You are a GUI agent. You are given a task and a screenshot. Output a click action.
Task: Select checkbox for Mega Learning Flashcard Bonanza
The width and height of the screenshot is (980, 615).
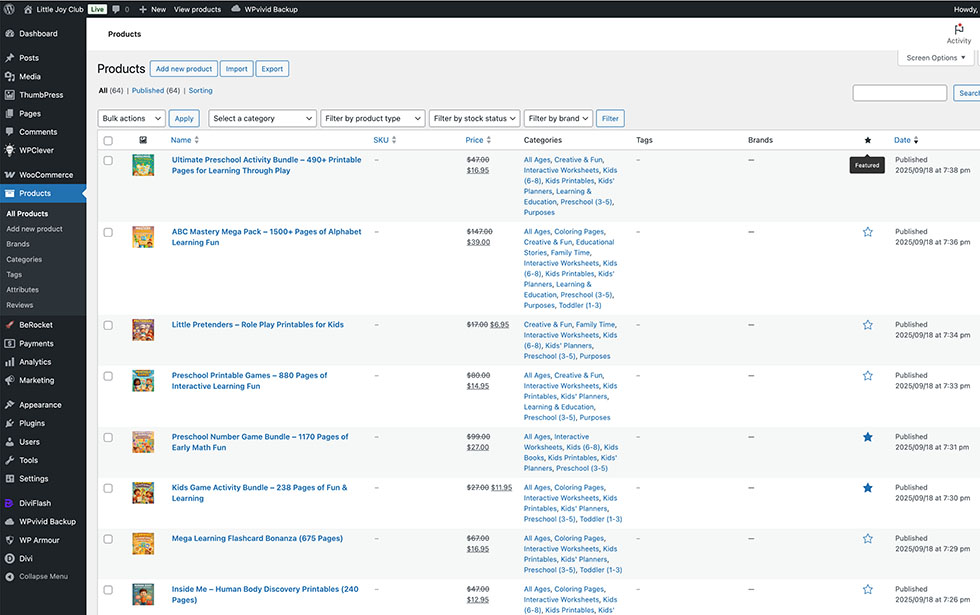108,539
